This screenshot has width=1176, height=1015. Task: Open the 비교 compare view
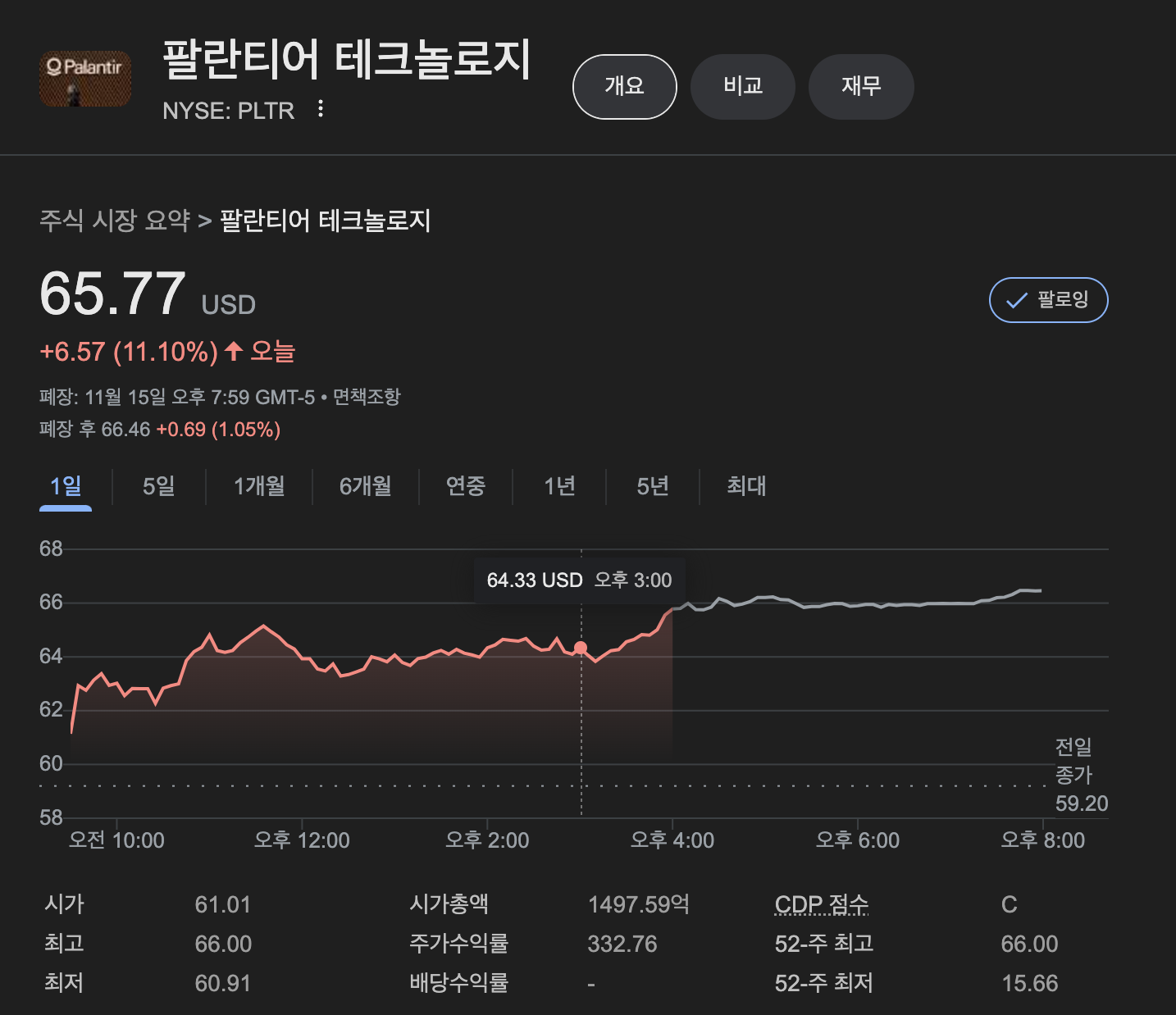[x=743, y=87]
